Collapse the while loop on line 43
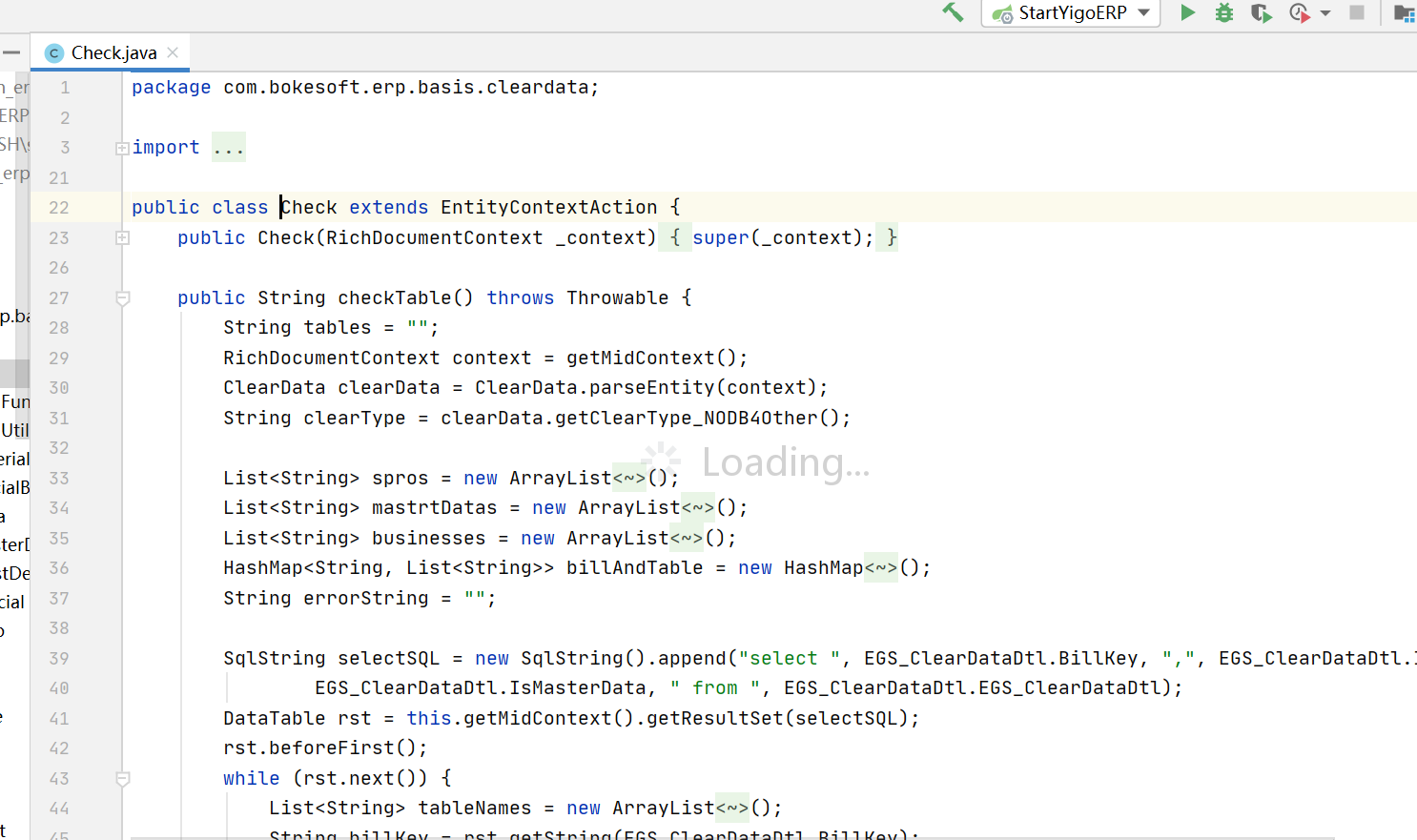Viewport: 1417px width, 840px height. pyautogui.click(x=122, y=779)
